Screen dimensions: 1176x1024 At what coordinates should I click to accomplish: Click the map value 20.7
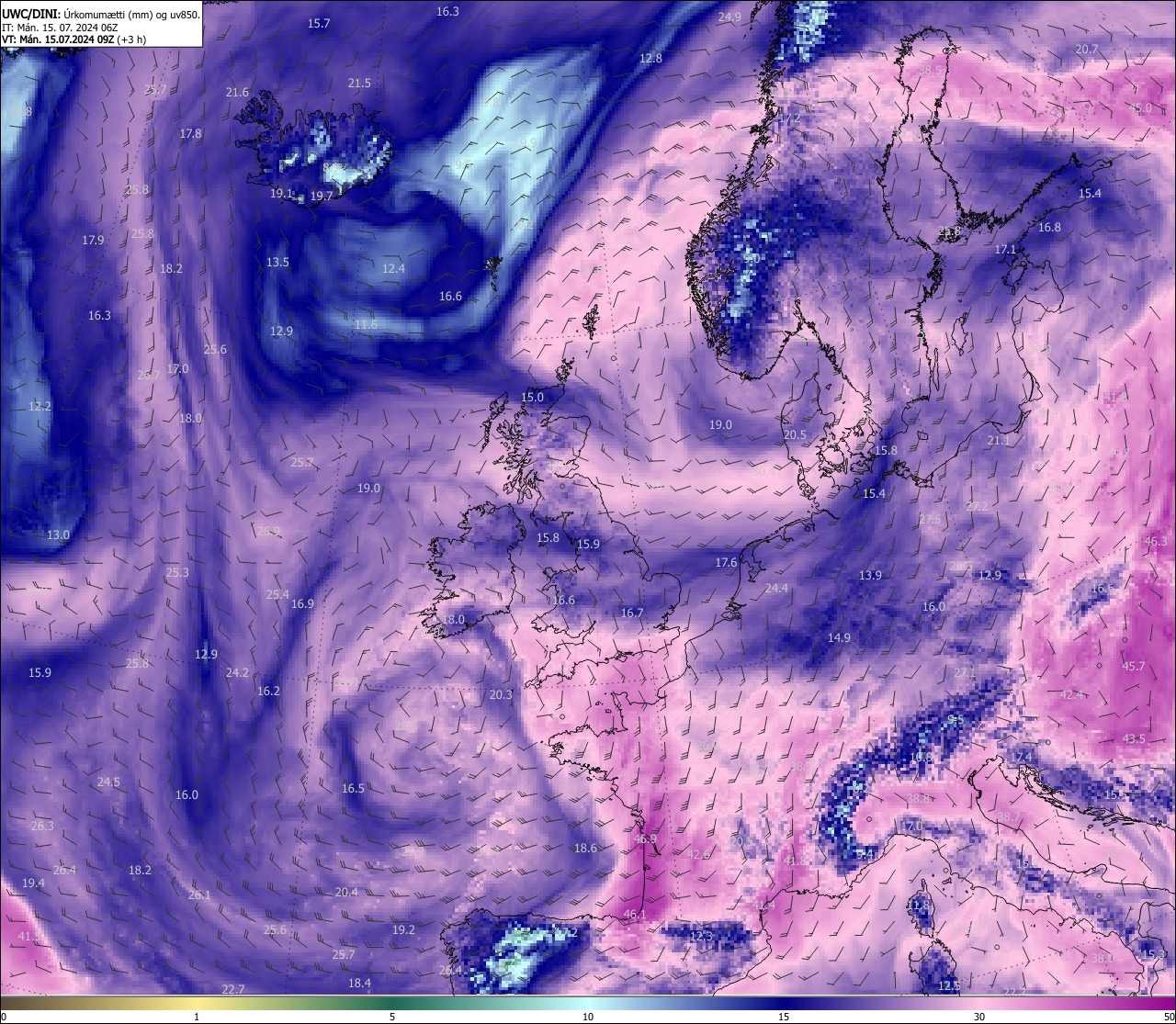tap(1087, 49)
